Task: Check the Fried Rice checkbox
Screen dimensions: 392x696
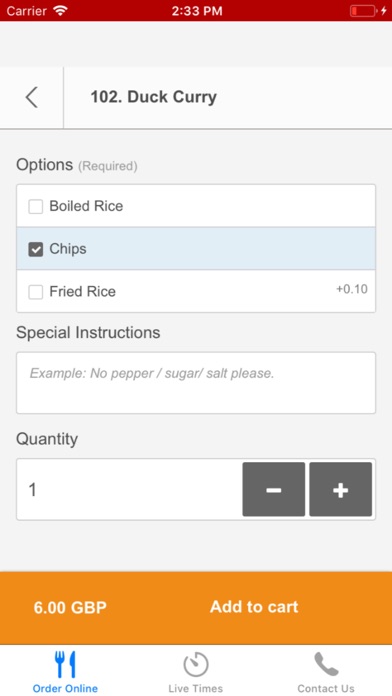Action: 36,292
